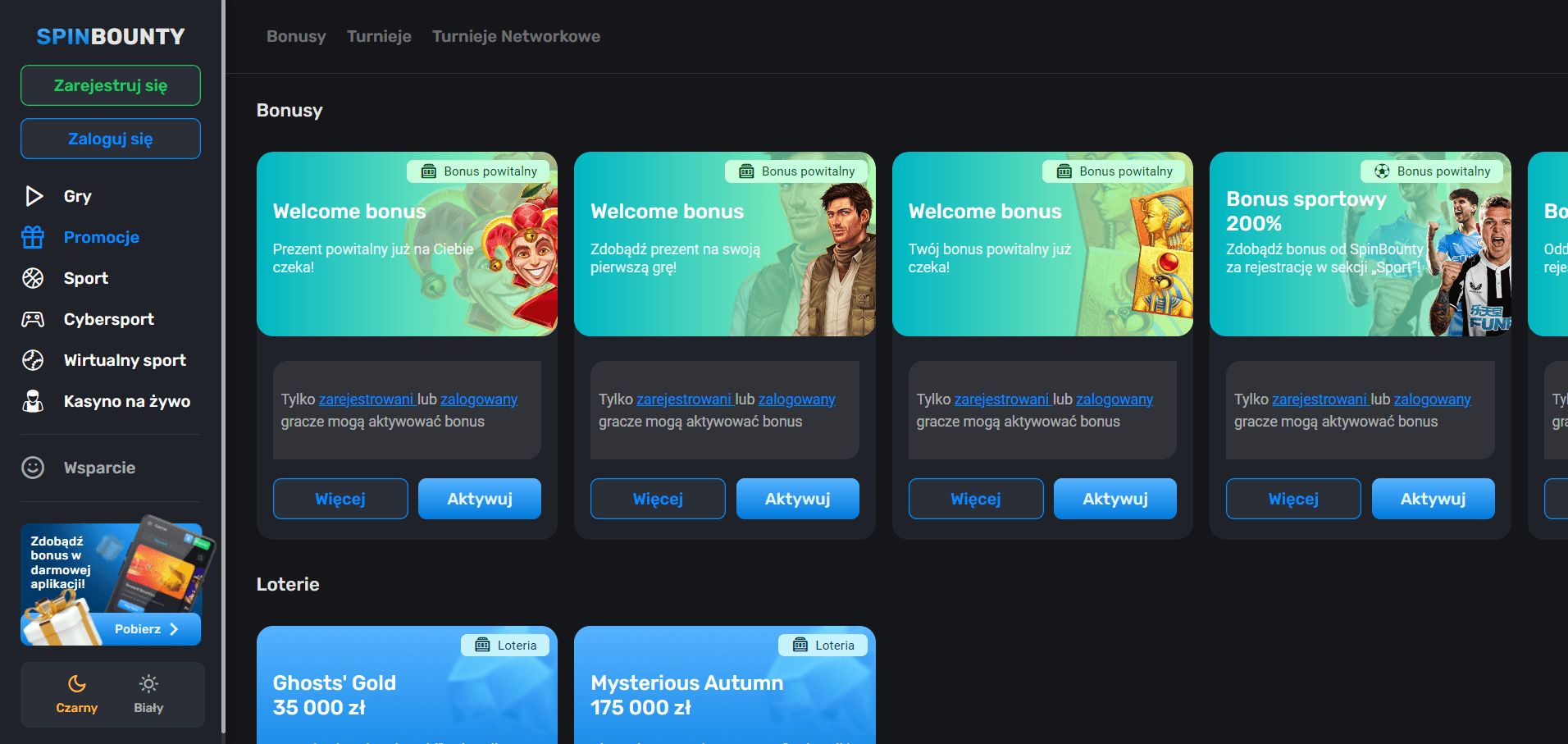Open Wsparcie support page

(x=99, y=468)
